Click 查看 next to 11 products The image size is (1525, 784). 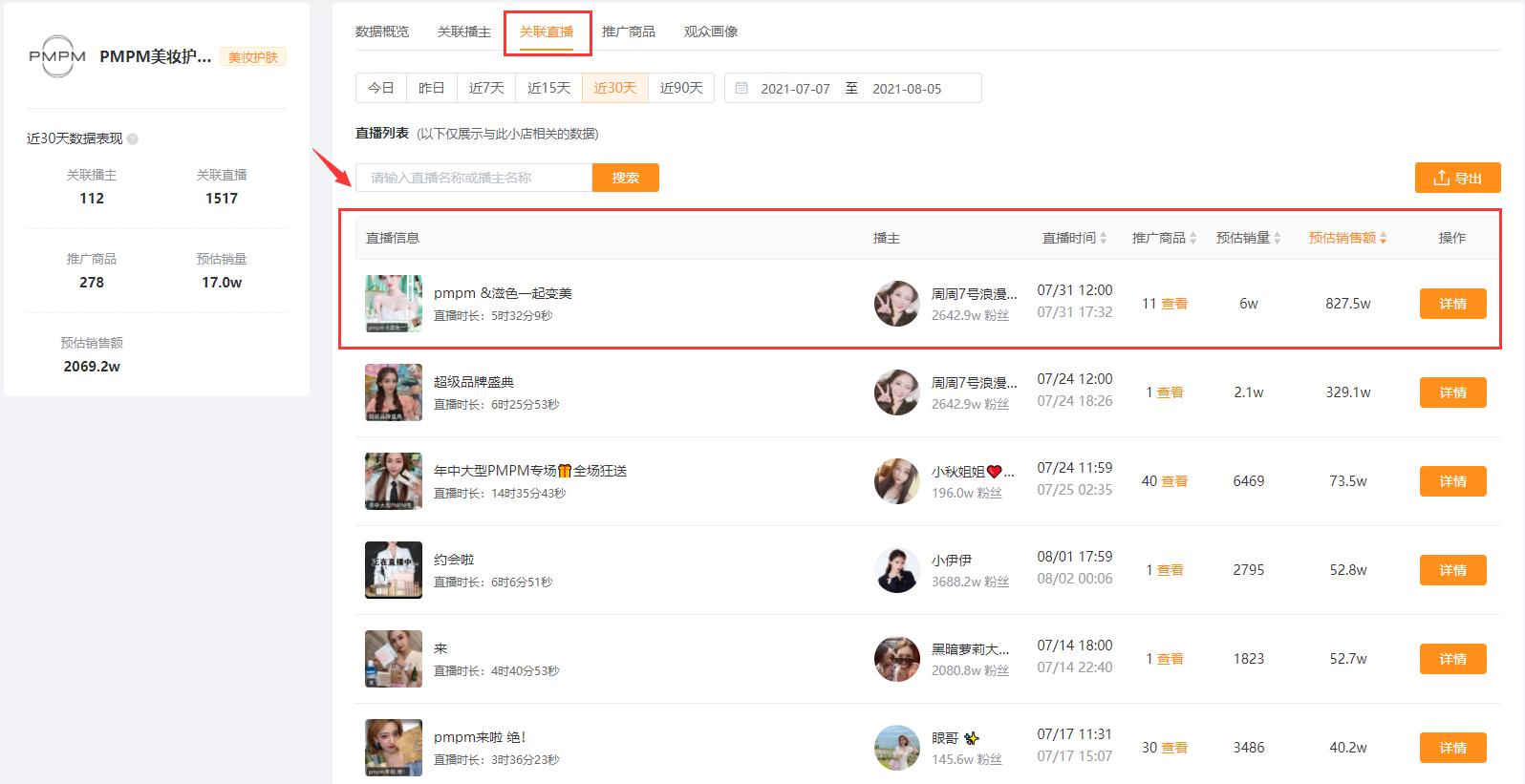[x=1174, y=304]
